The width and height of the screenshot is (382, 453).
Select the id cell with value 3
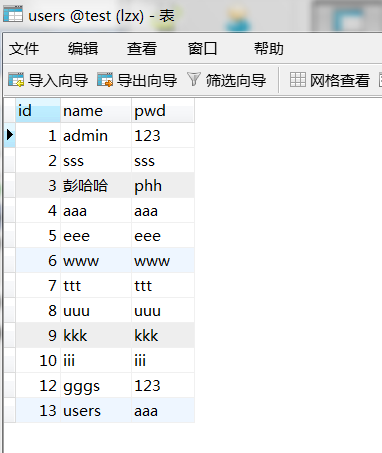tap(38, 185)
